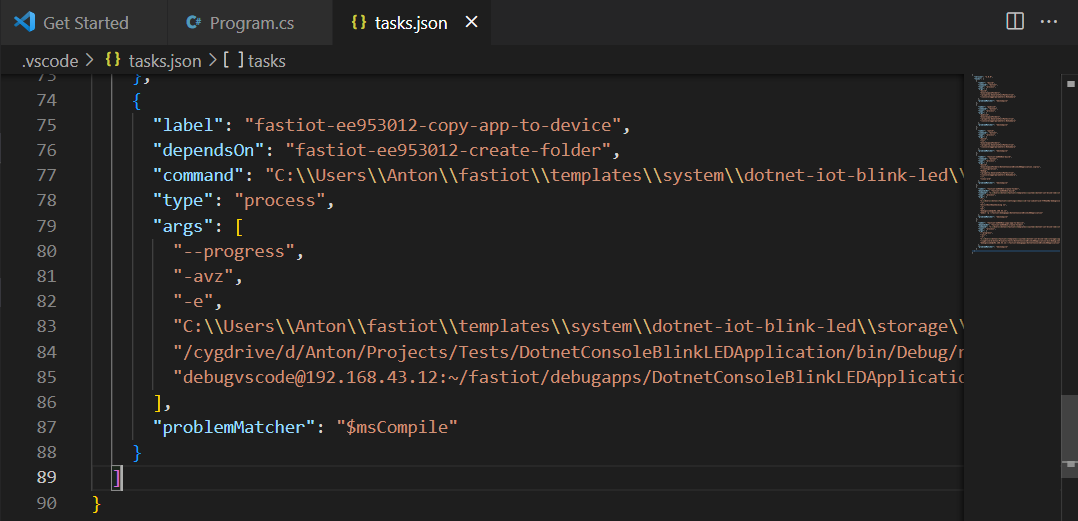Open the editor More Actions ellipsis menu
The height and width of the screenshot is (521, 1078).
tap(1048, 22)
